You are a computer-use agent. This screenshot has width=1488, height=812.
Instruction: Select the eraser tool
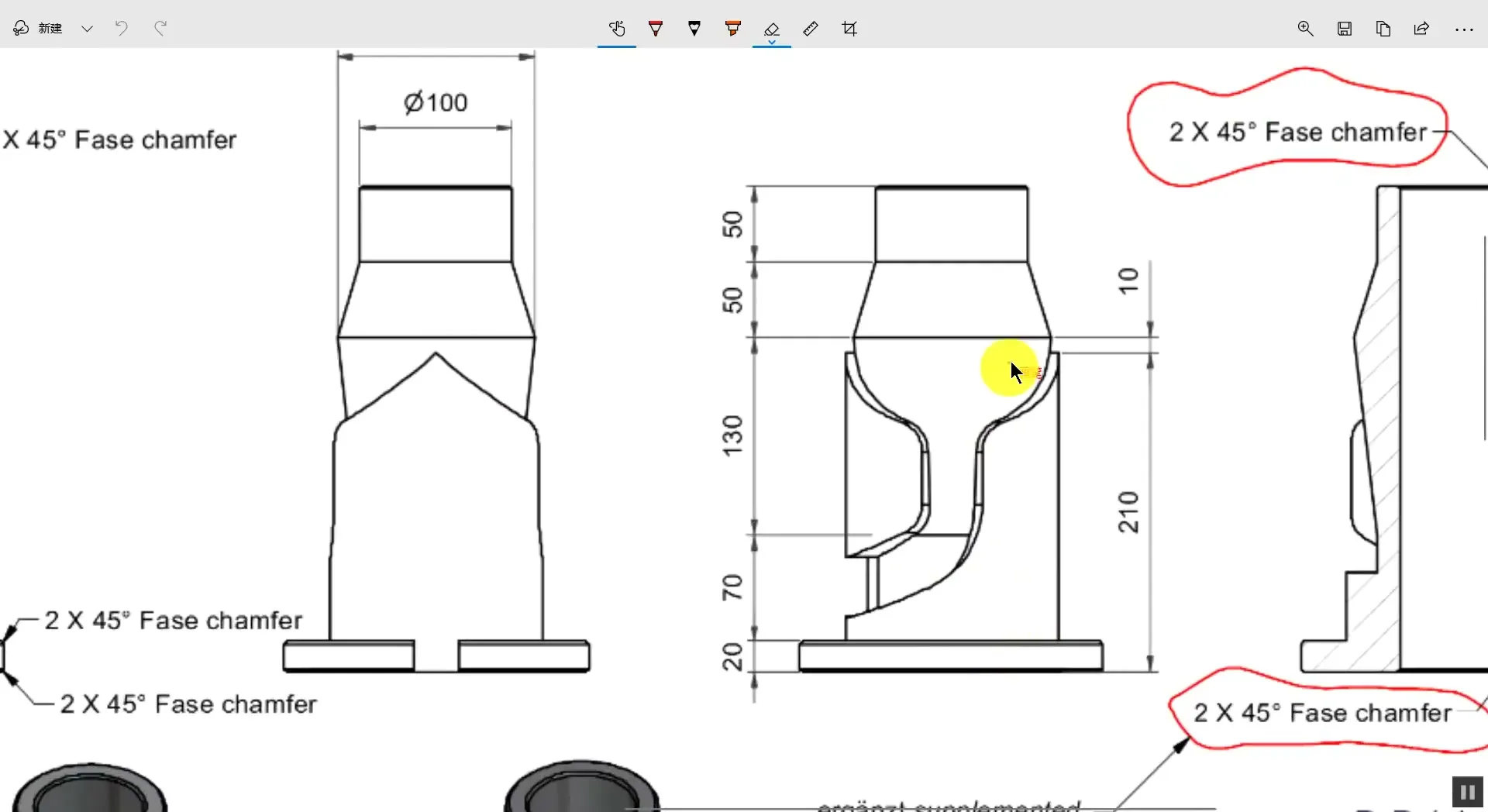point(772,28)
